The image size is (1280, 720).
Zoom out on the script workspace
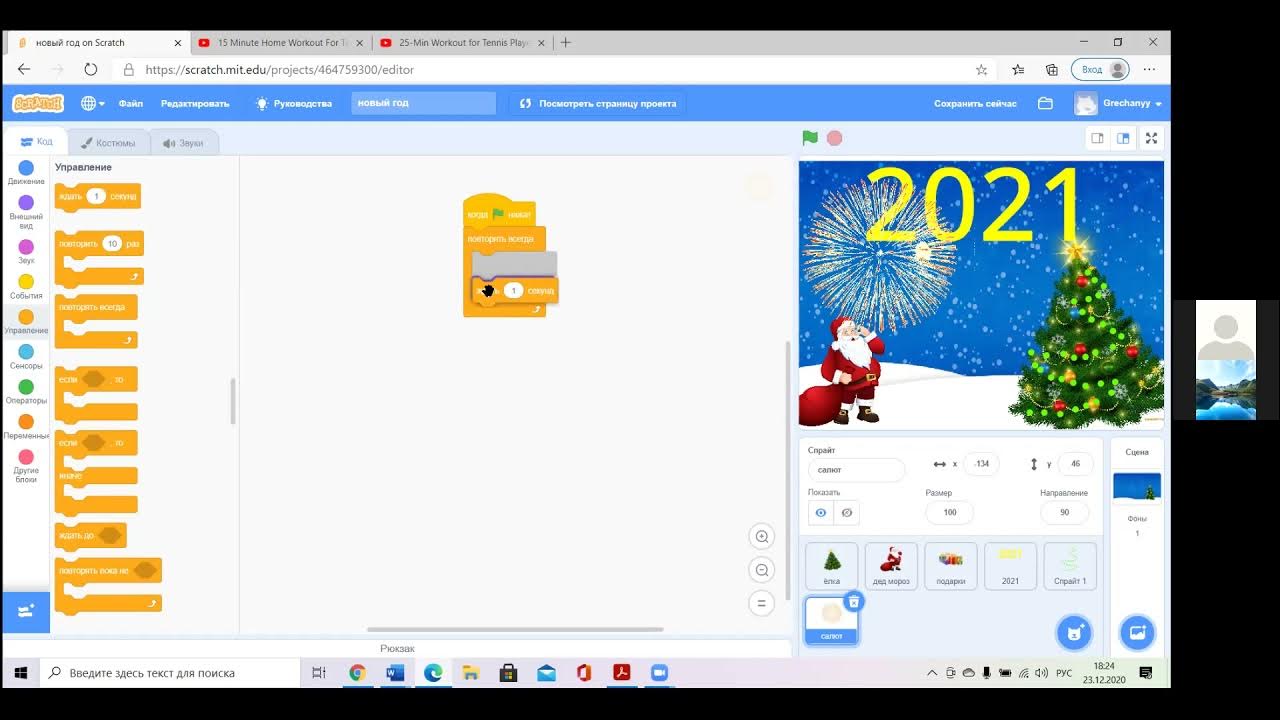click(x=762, y=570)
